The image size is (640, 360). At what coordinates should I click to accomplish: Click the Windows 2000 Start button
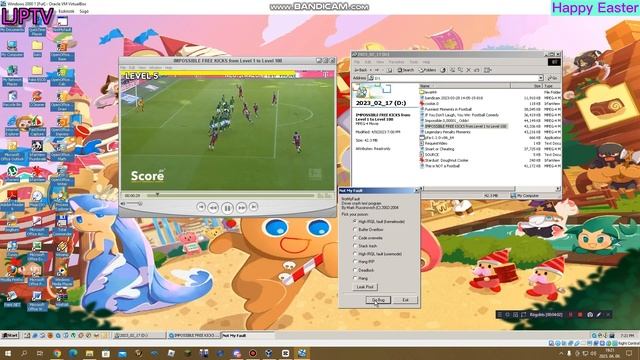10,335
